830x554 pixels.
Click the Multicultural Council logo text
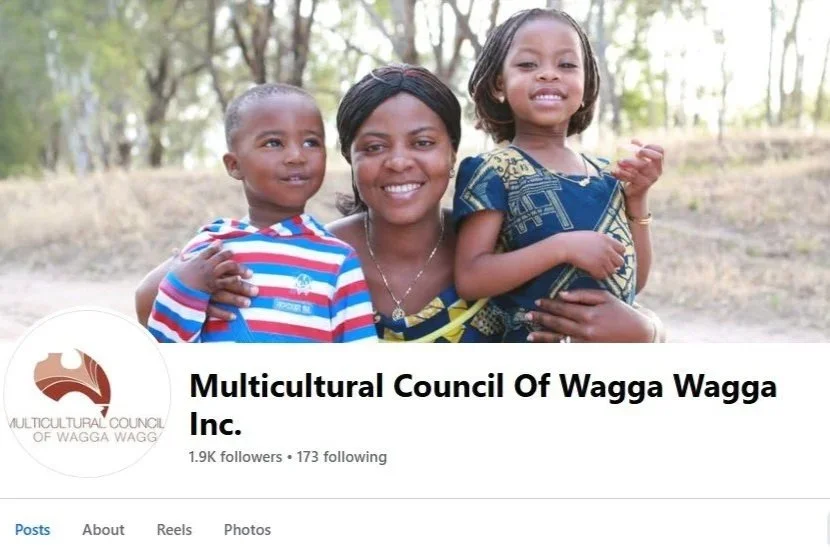click(x=87, y=430)
